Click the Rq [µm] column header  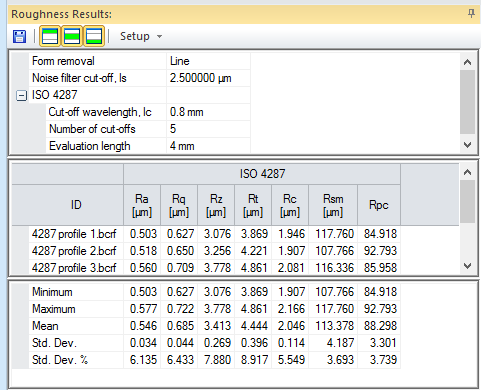[179, 205]
